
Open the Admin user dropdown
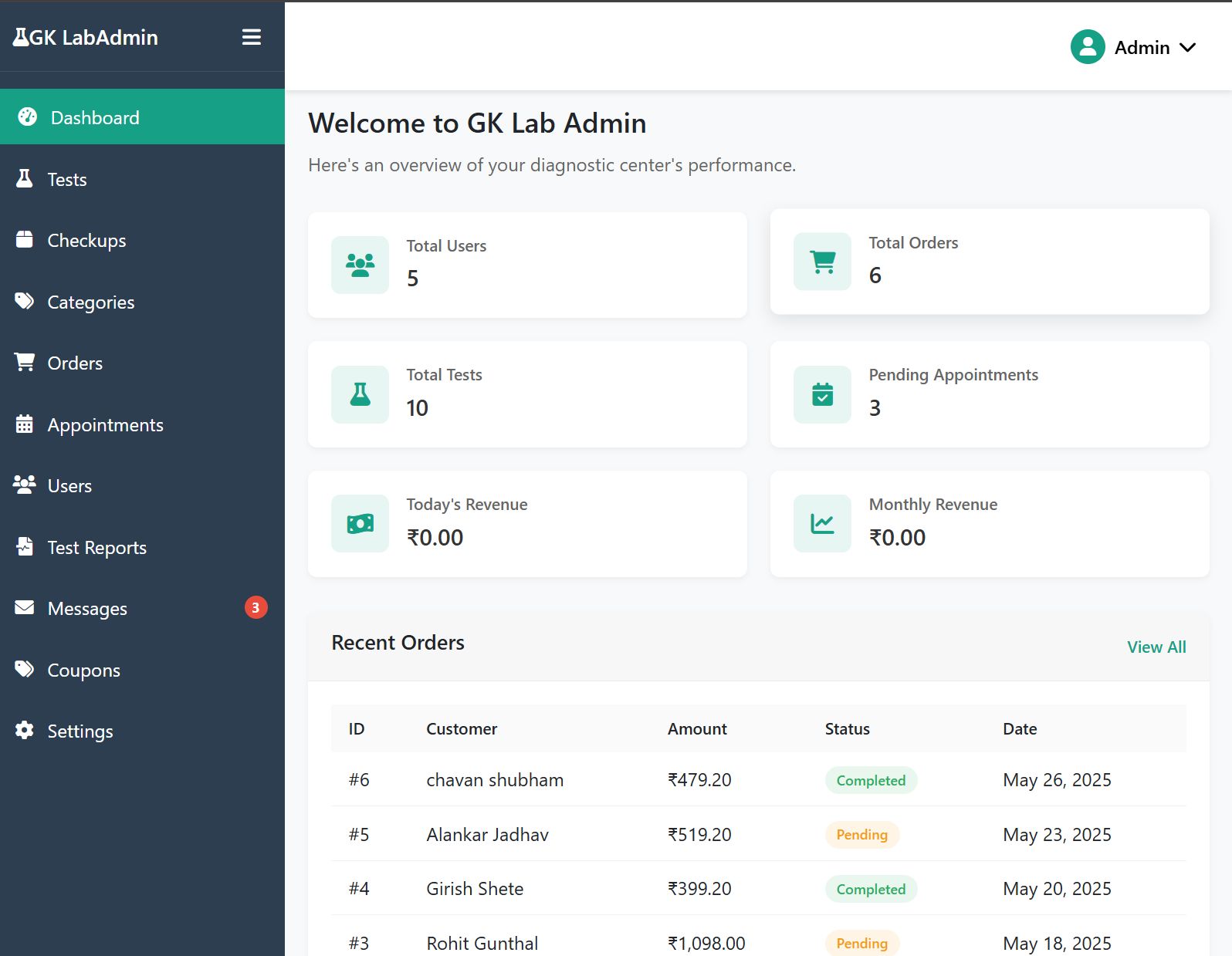(x=1154, y=48)
